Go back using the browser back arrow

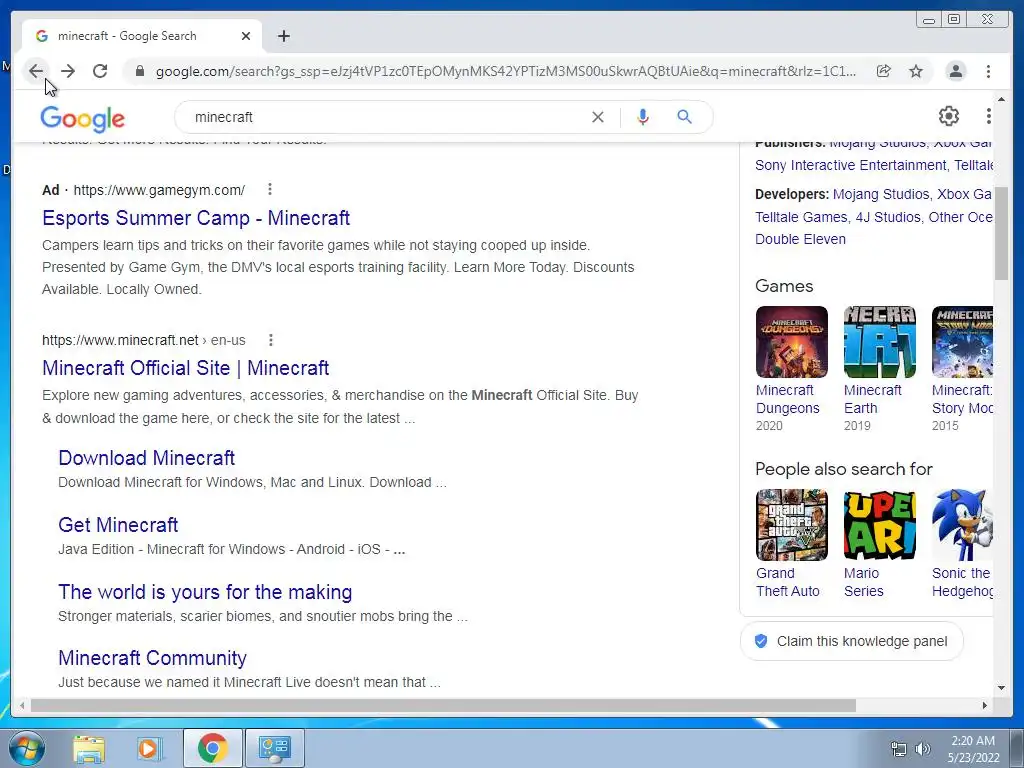(x=36, y=71)
